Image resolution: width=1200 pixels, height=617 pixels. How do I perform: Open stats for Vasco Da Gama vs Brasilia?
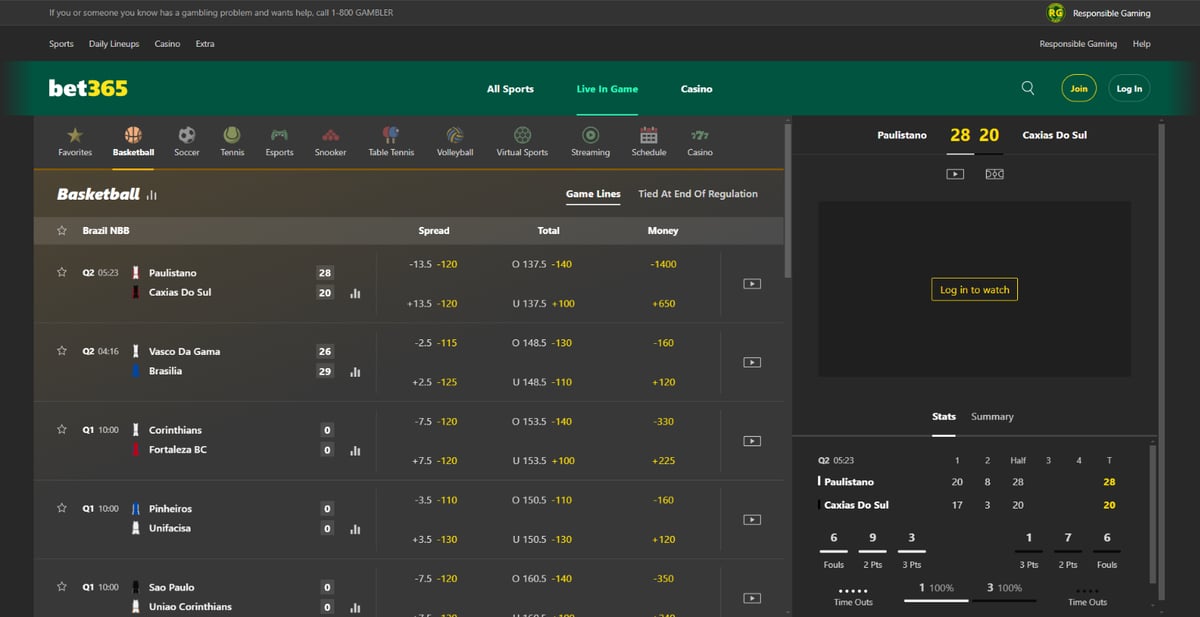tap(355, 372)
